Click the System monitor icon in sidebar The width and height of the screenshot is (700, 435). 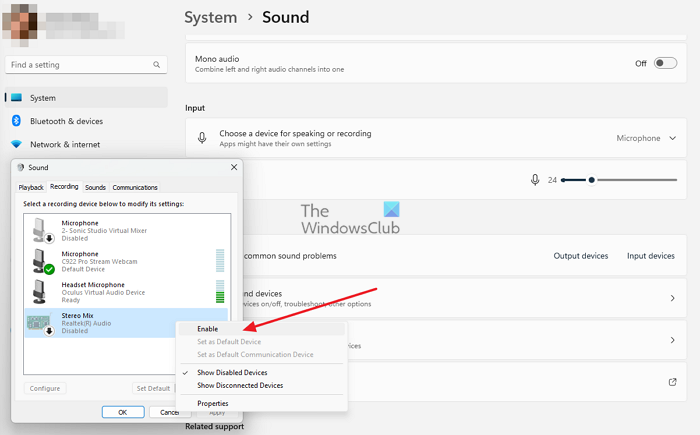(x=16, y=98)
